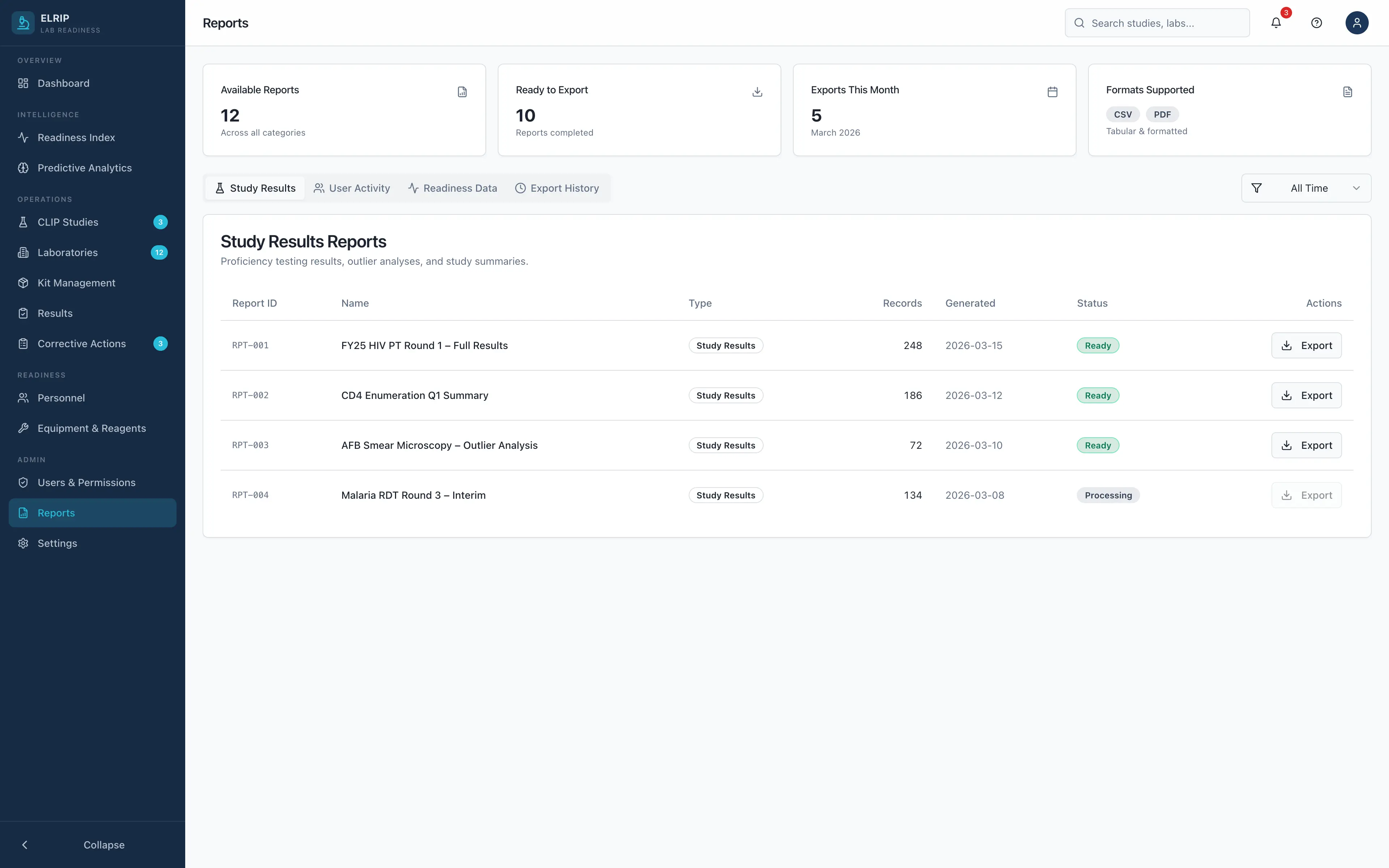Image resolution: width=1389 pixels, height=868 pixels.
Task: Open the notifications bell icon
Action: click(x=1276, y=22)
